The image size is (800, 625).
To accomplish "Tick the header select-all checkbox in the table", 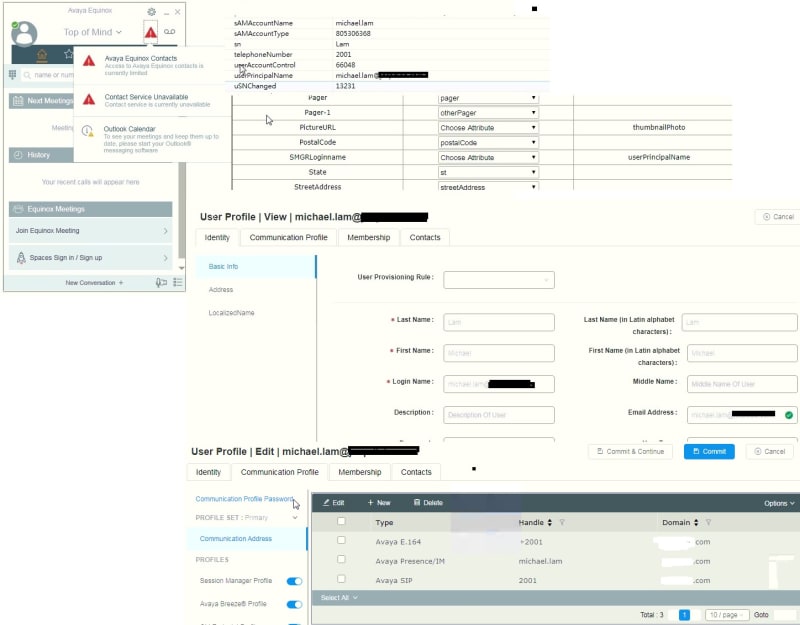I will point(341,521).
